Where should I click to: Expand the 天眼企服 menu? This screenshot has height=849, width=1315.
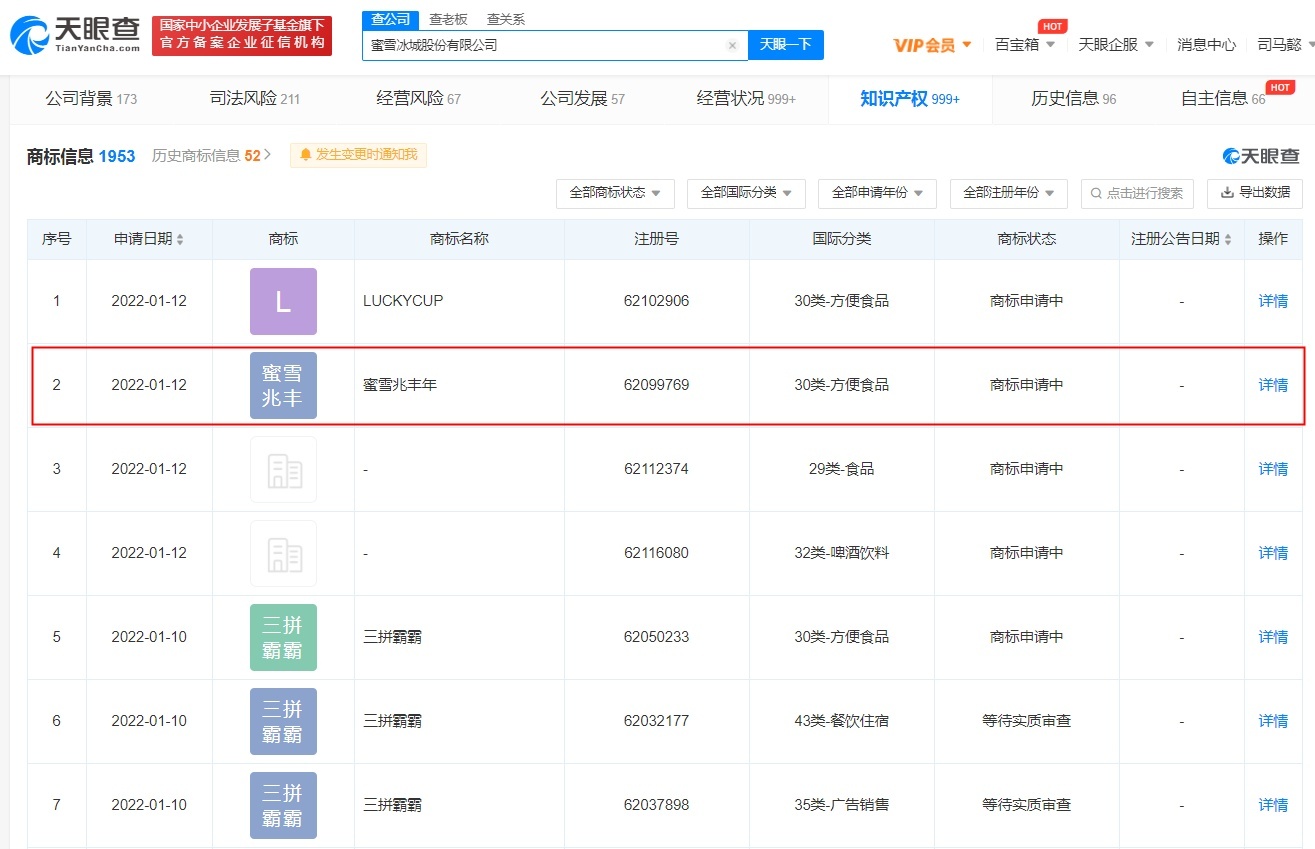(x=1116, y=45)
